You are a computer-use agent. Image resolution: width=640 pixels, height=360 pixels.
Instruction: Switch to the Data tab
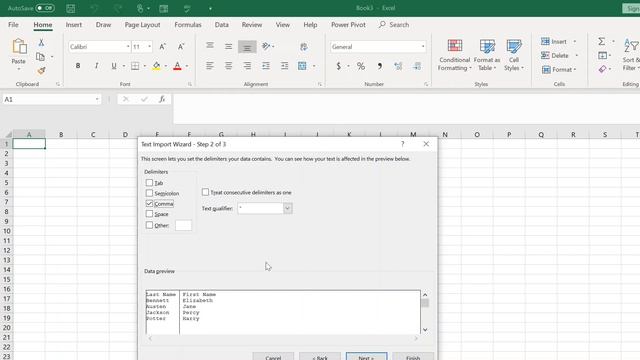(x=222, y=25)
